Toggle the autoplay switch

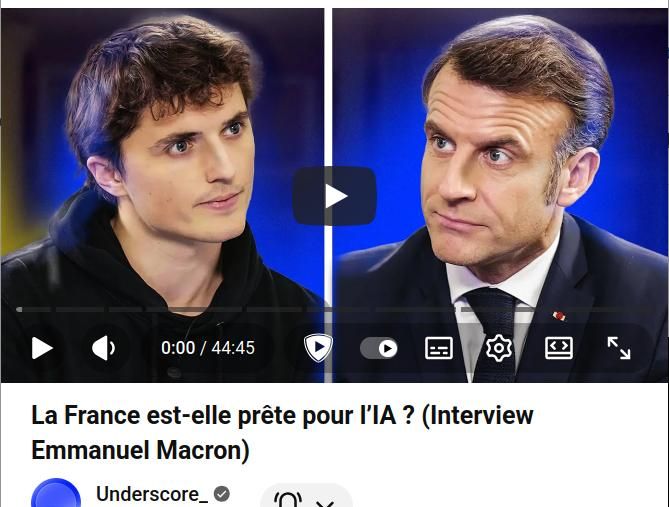379,348
